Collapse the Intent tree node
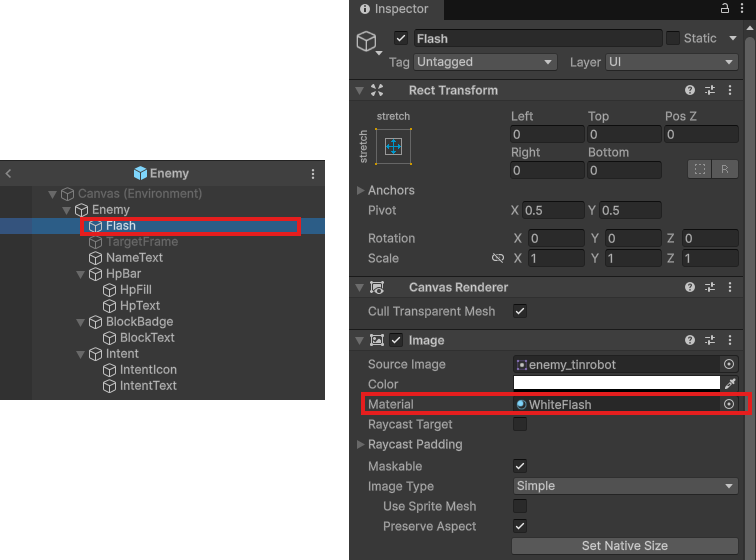 click(81, 354)
